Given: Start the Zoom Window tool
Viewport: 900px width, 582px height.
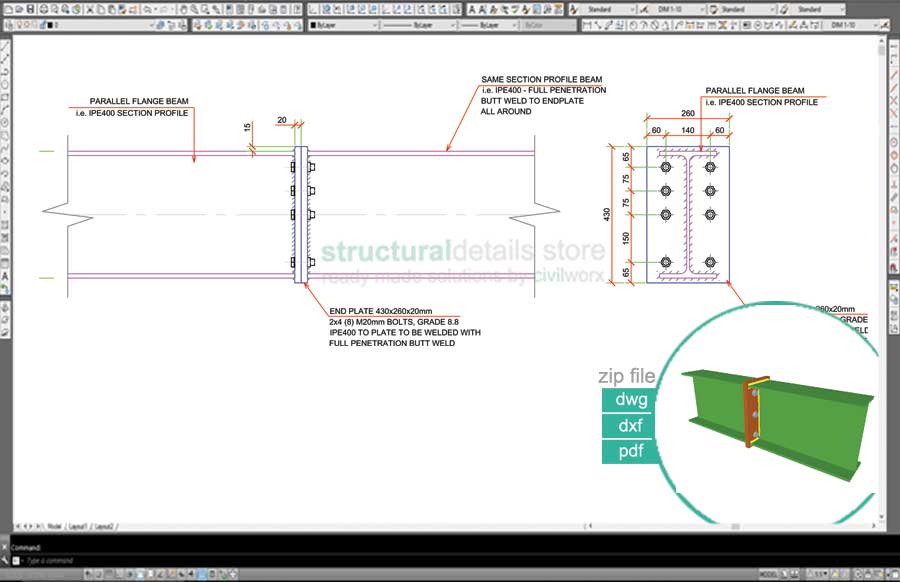Looking at the screenshot, I should pos(204,8).
